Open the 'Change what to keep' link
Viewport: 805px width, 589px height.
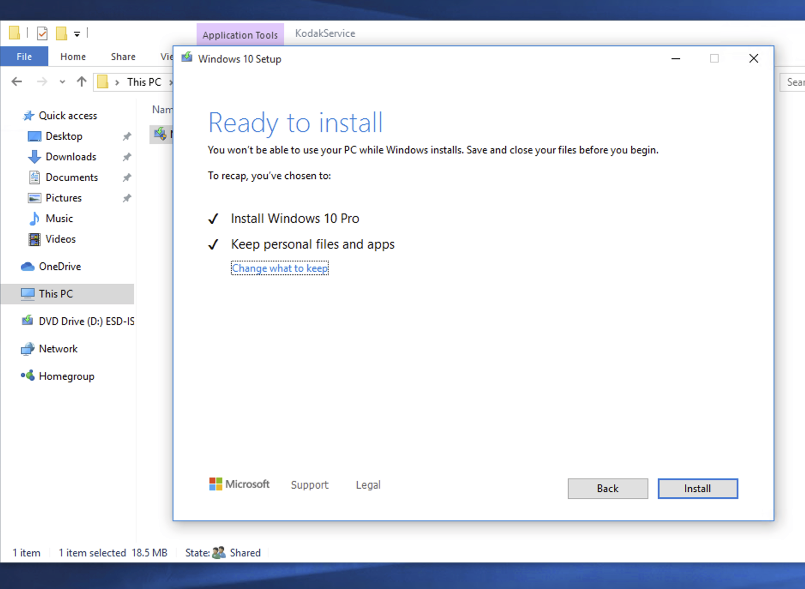(280, 268)
